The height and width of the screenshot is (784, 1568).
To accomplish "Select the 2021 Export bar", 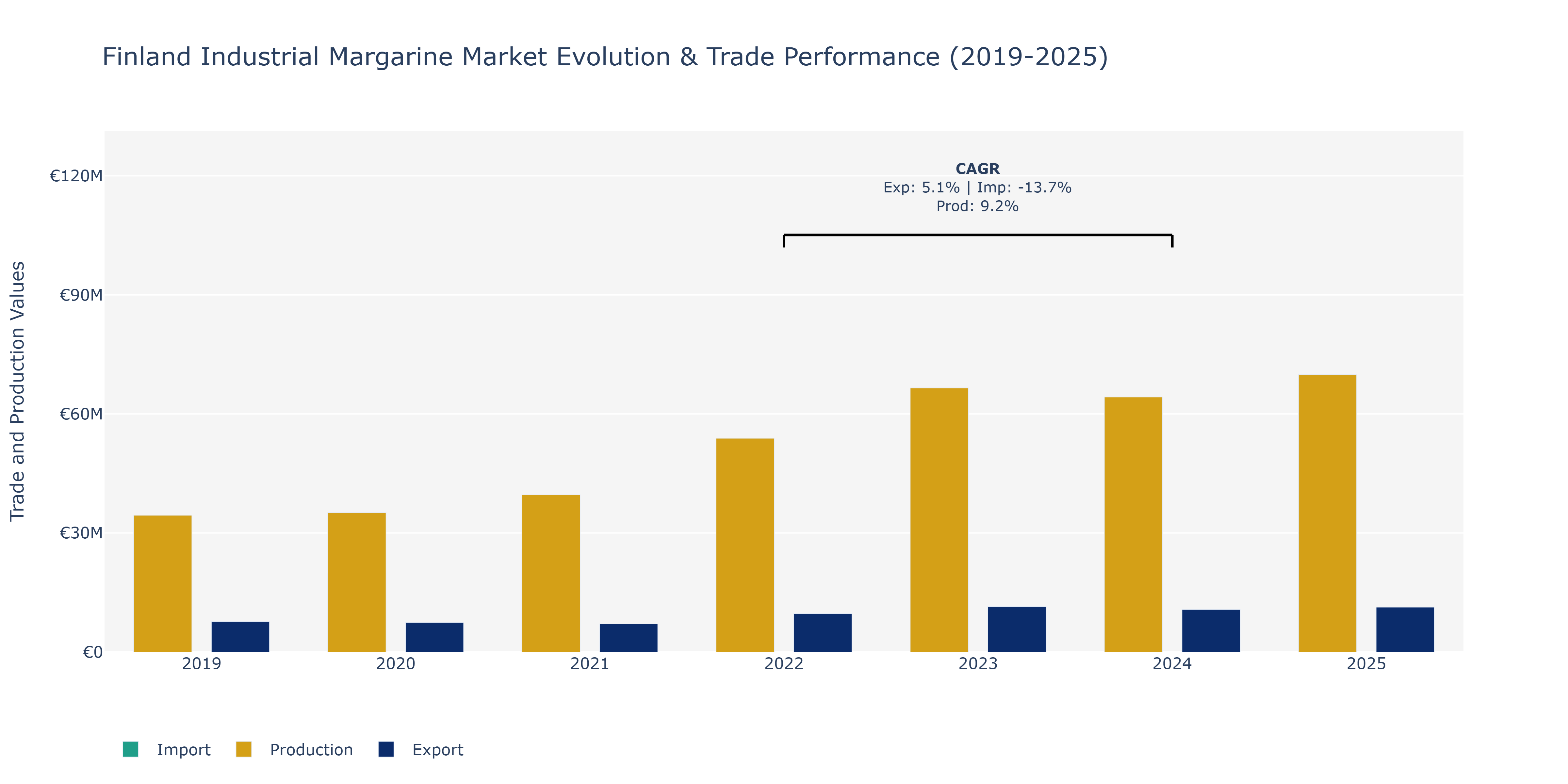I will 629,638.
